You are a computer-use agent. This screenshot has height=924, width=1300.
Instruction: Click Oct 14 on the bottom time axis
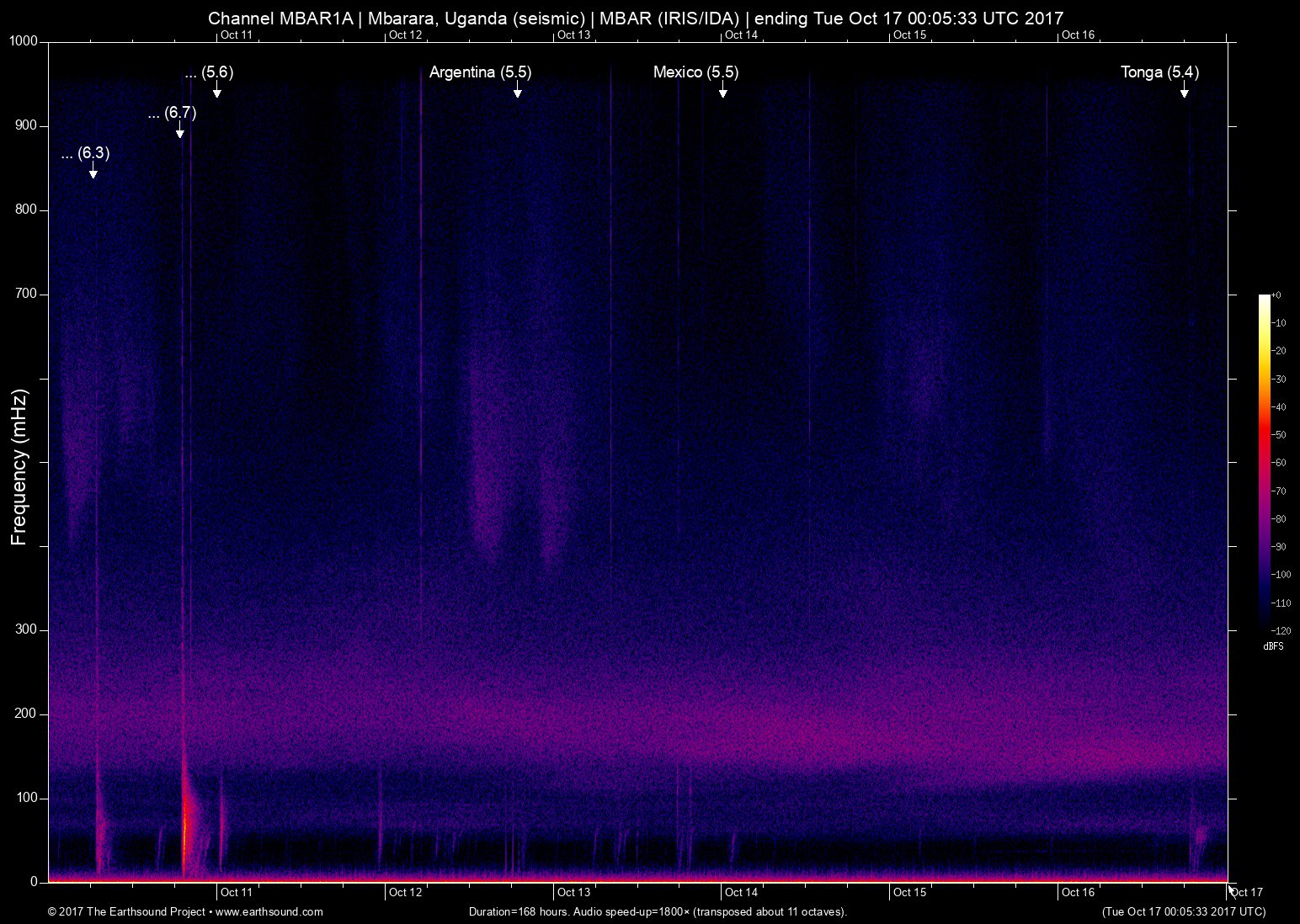pos(741,892)
